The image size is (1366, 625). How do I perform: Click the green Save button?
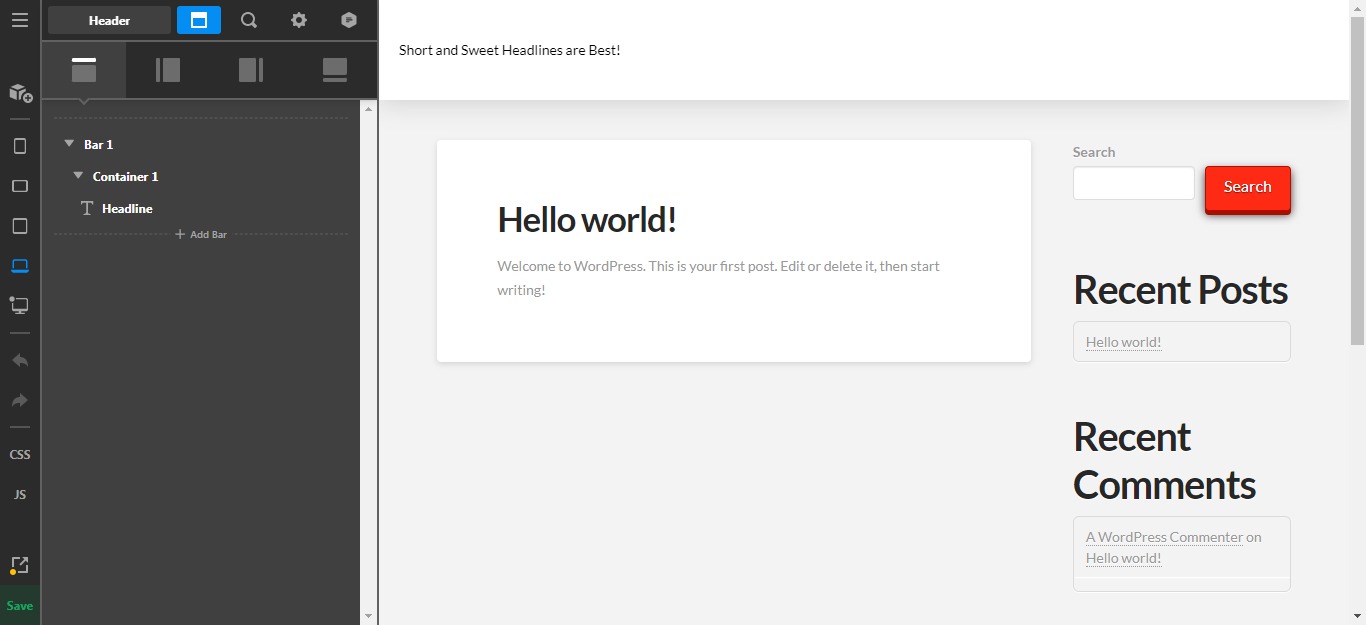click(x=20, y=605)
